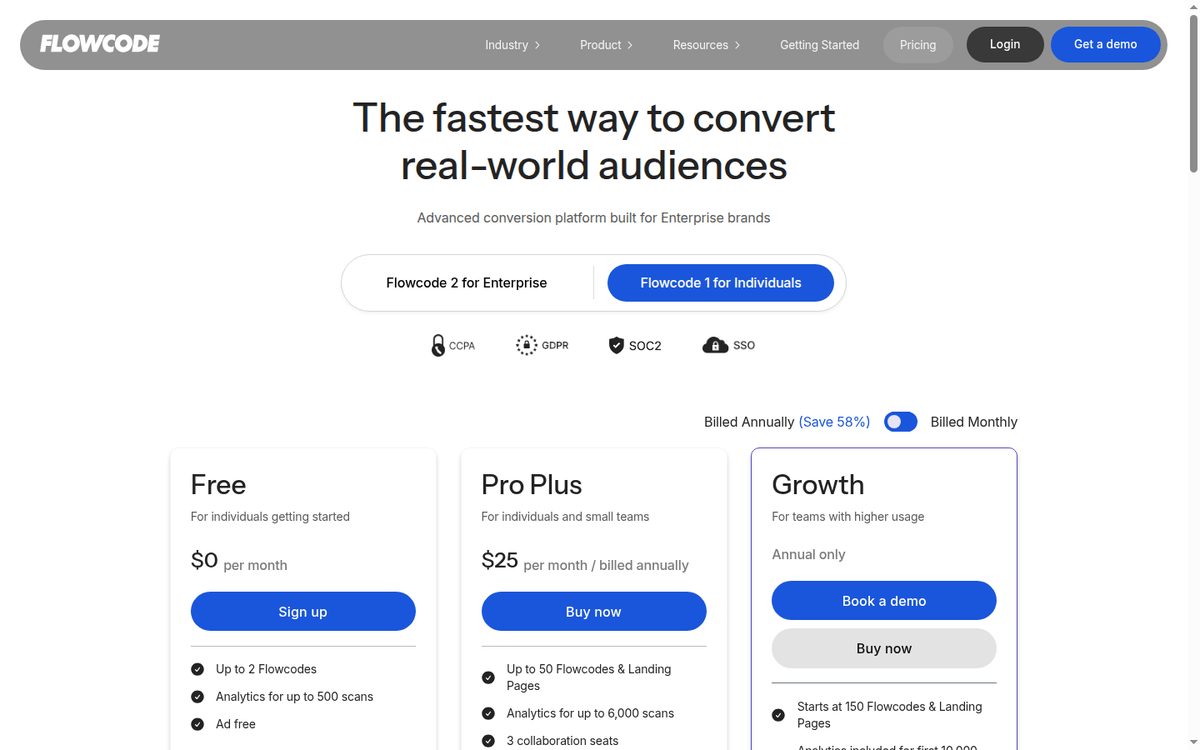Click the Save 58% text
Viewport: 1200px width, 750px height.
tap(835, 422)
